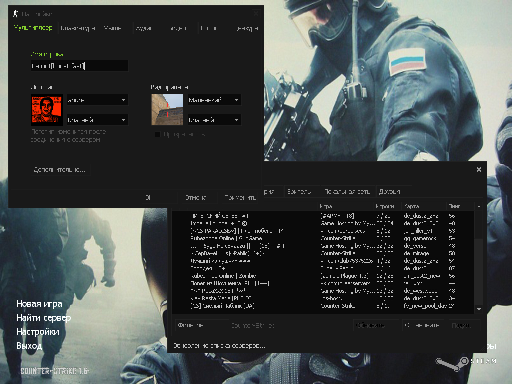Switch to the Локальная сеть tab

point(347,192)
